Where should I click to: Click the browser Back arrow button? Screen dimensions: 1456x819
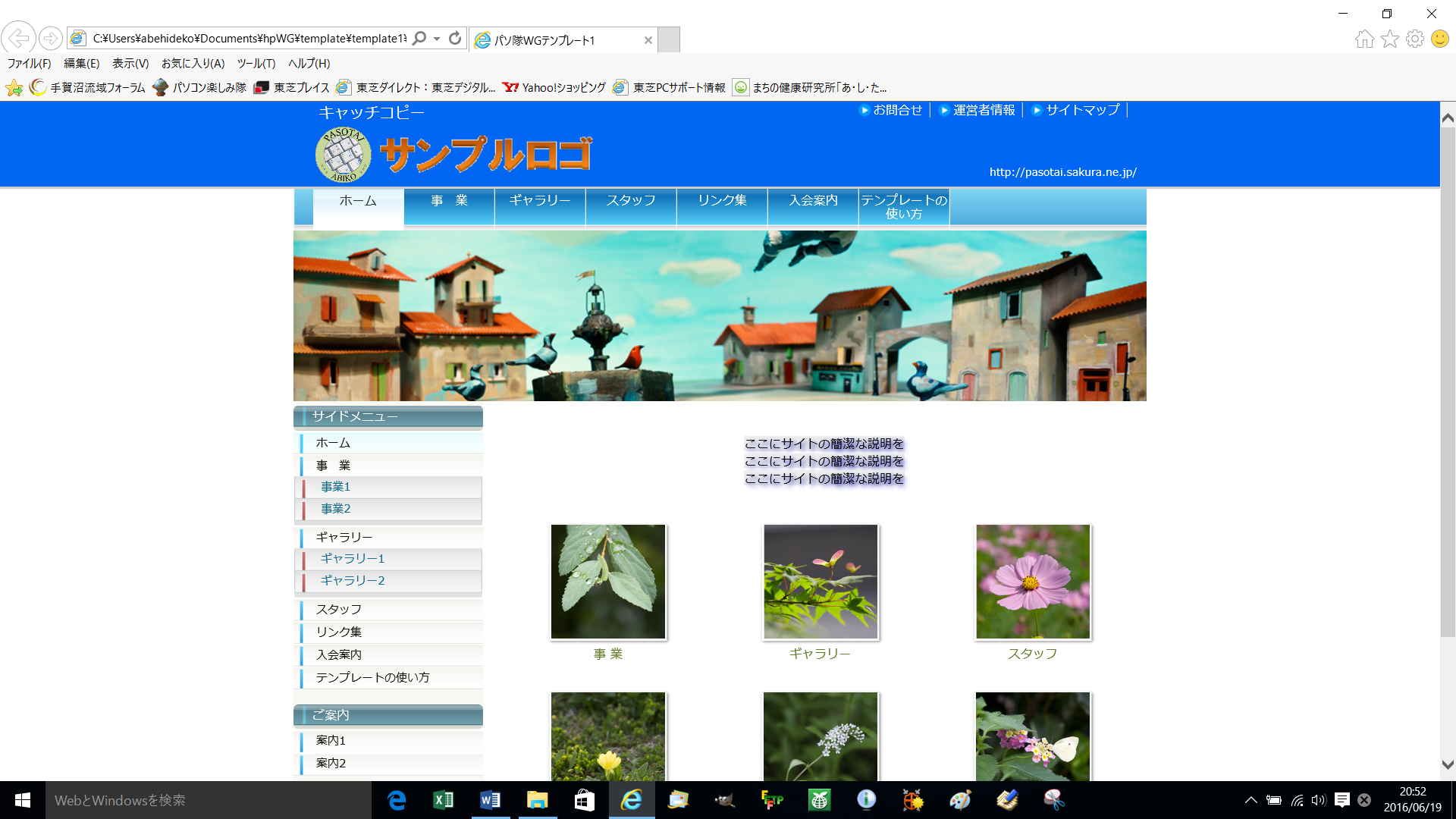click(19, 37)
